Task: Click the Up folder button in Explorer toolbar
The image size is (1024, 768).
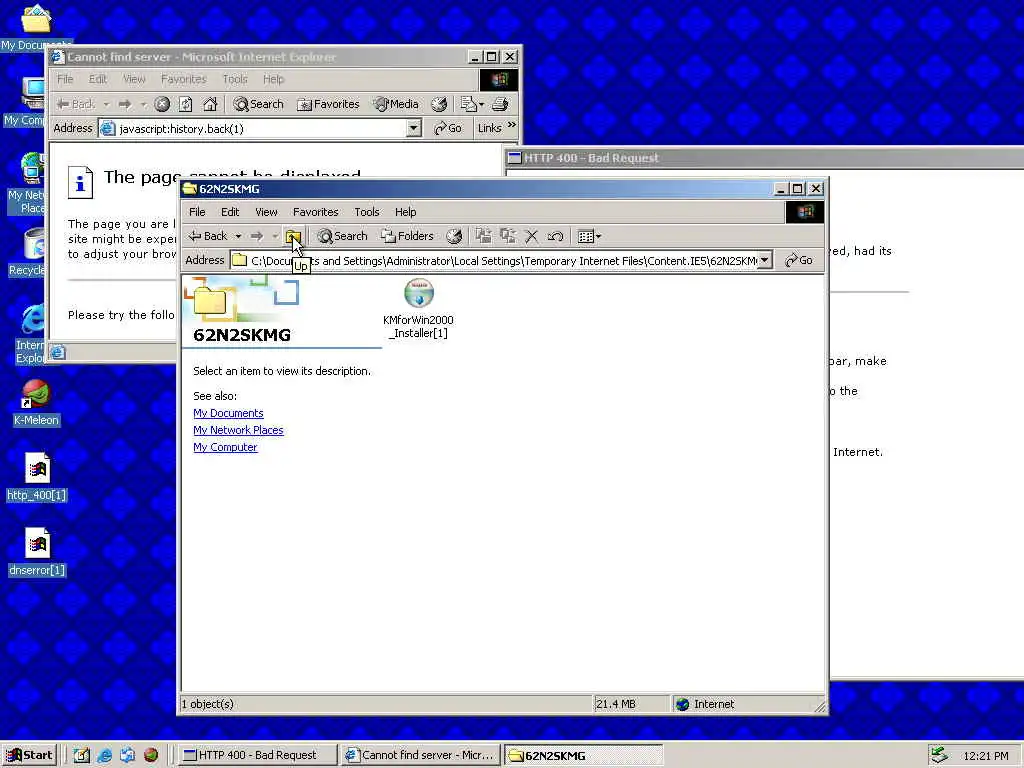Action: click(293, 236)
